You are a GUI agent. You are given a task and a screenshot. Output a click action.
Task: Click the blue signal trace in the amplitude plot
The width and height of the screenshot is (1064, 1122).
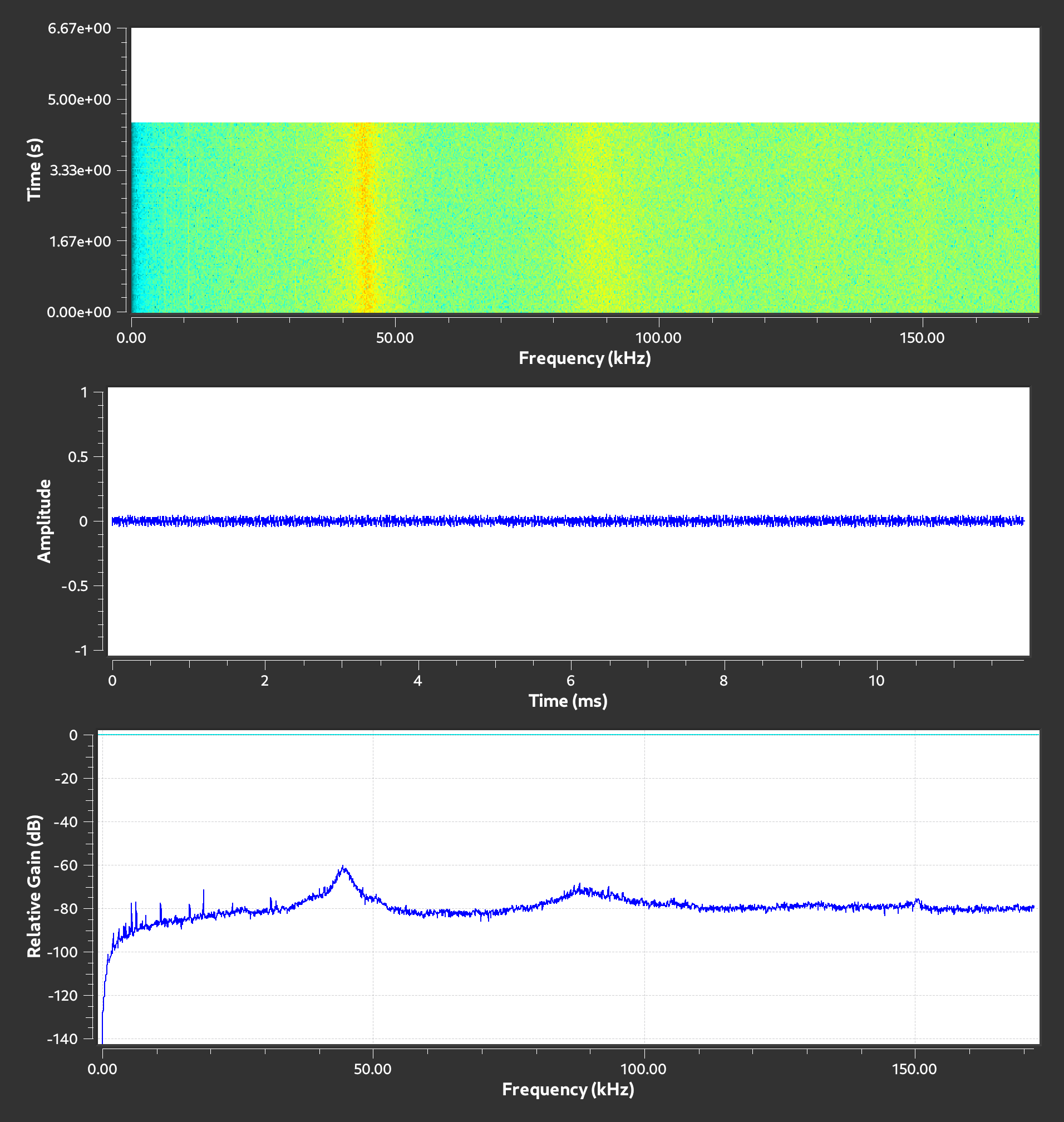(567, 520)
